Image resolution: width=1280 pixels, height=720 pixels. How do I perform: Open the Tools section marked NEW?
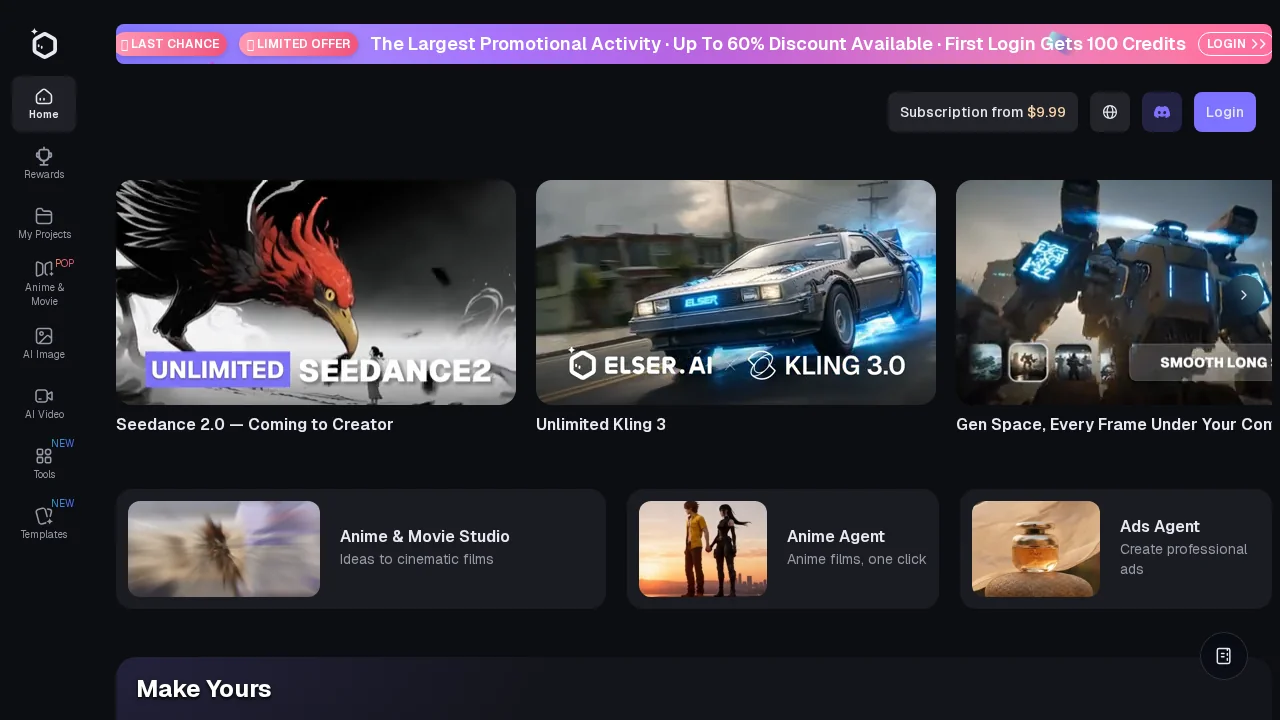pos(44,462)
